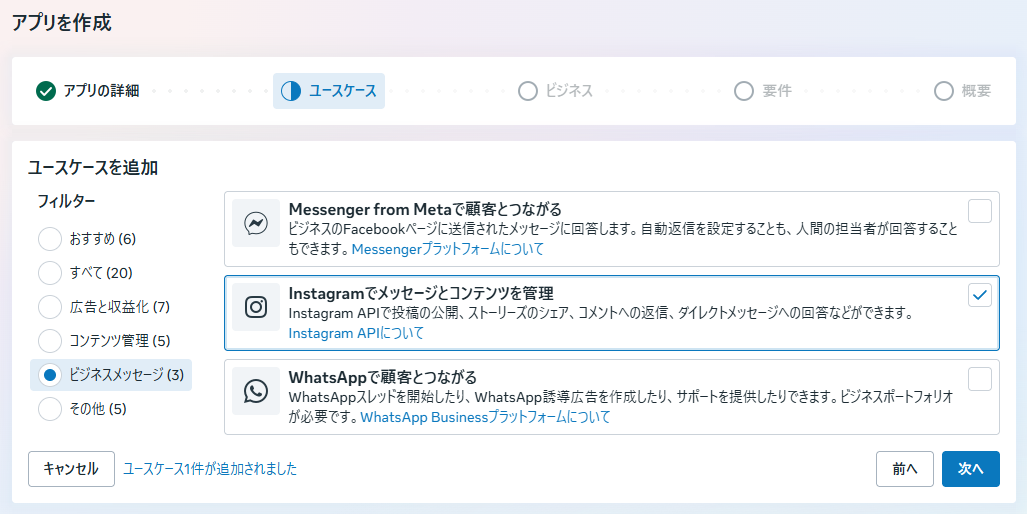Select the コンテンツ管理 (5) filter radio button

[x=50, y=341]
